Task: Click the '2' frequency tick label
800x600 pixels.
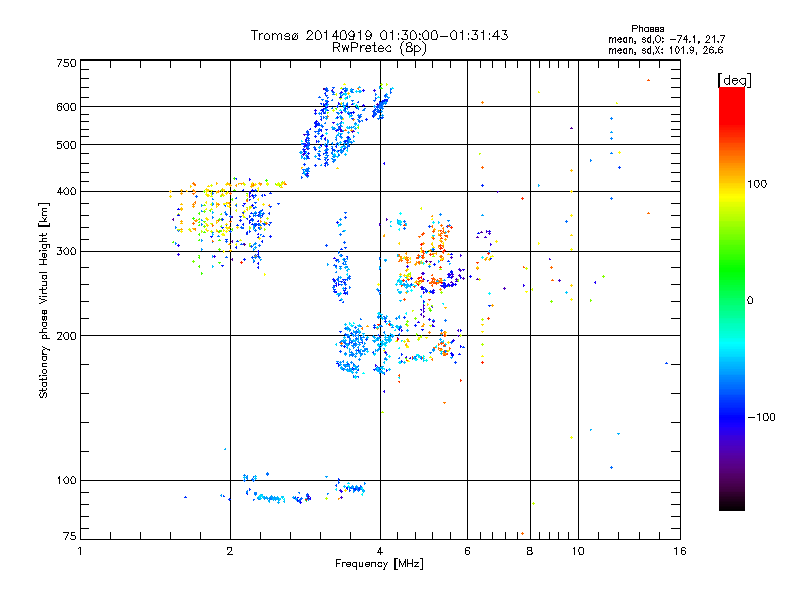Action: 230,551
